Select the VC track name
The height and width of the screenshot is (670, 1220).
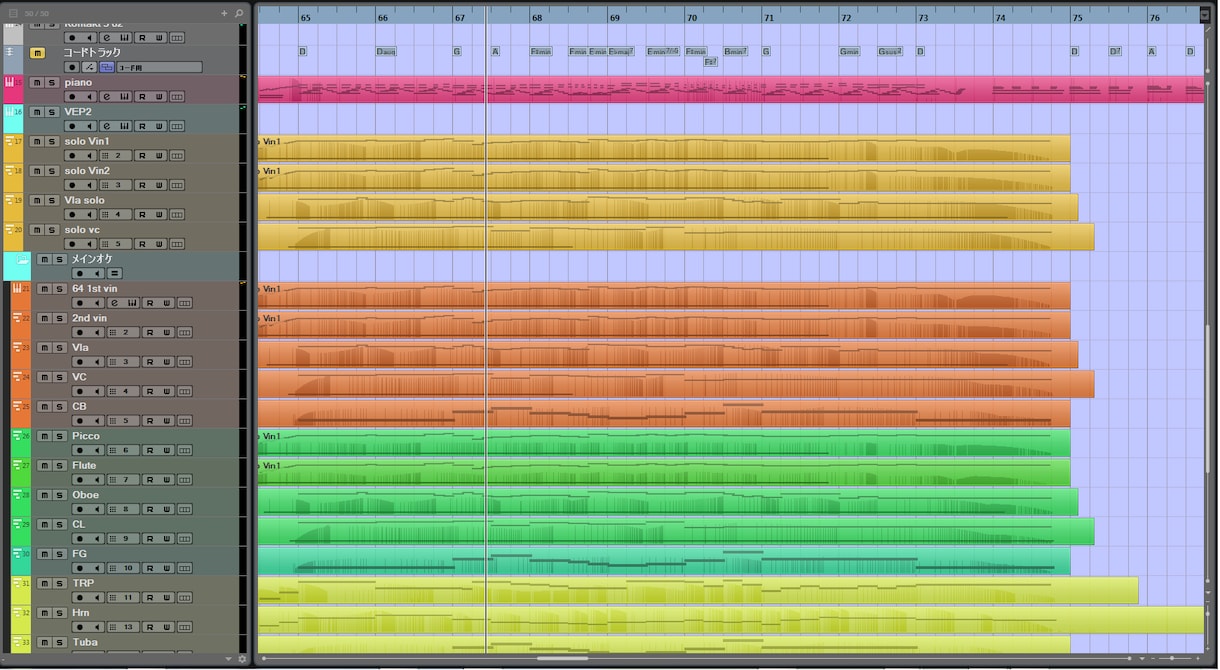(79, 377)
